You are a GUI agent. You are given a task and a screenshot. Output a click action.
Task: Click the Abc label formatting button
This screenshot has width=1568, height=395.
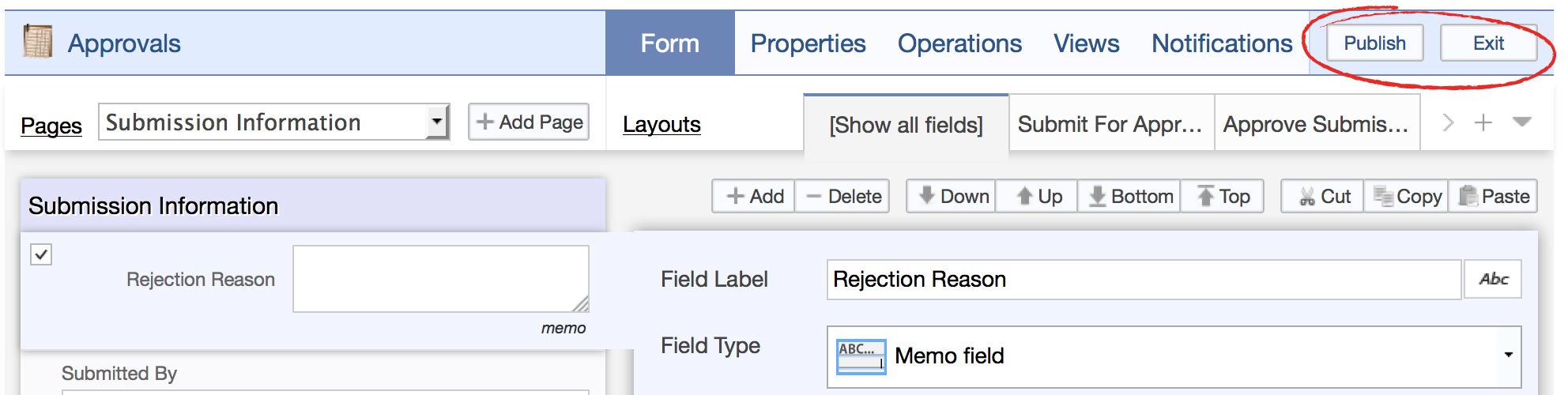point(1493,279)
